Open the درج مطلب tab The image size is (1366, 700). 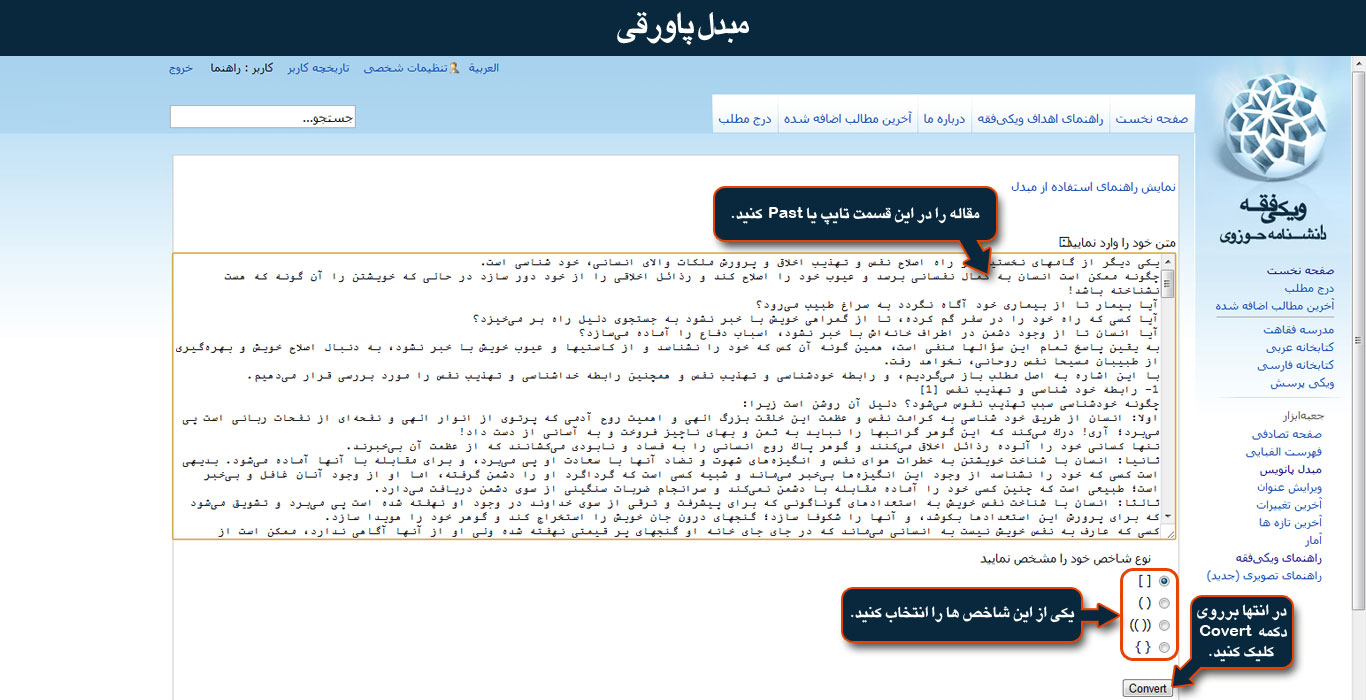pos(745,118)
